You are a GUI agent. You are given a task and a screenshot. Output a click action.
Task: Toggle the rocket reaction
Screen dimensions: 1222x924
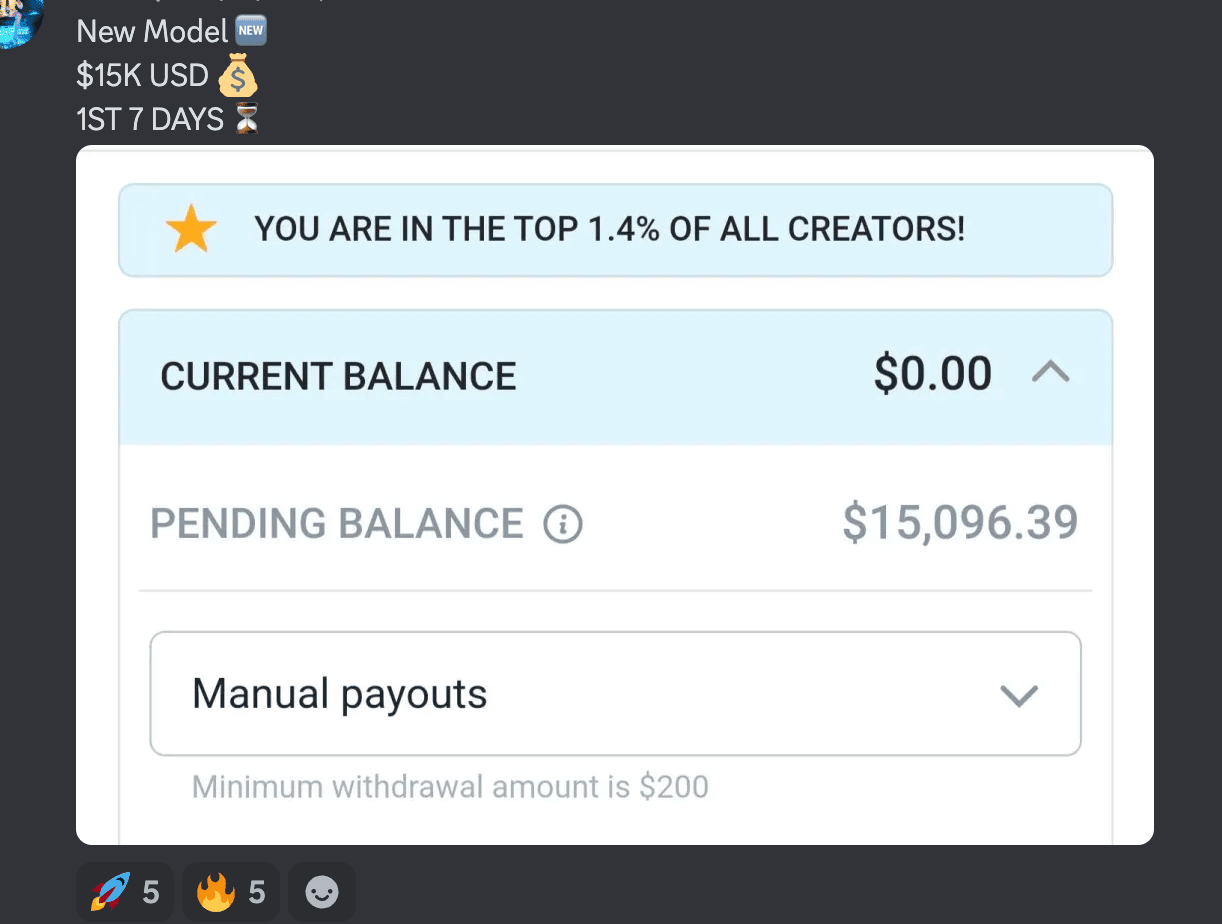pos(124,892)
